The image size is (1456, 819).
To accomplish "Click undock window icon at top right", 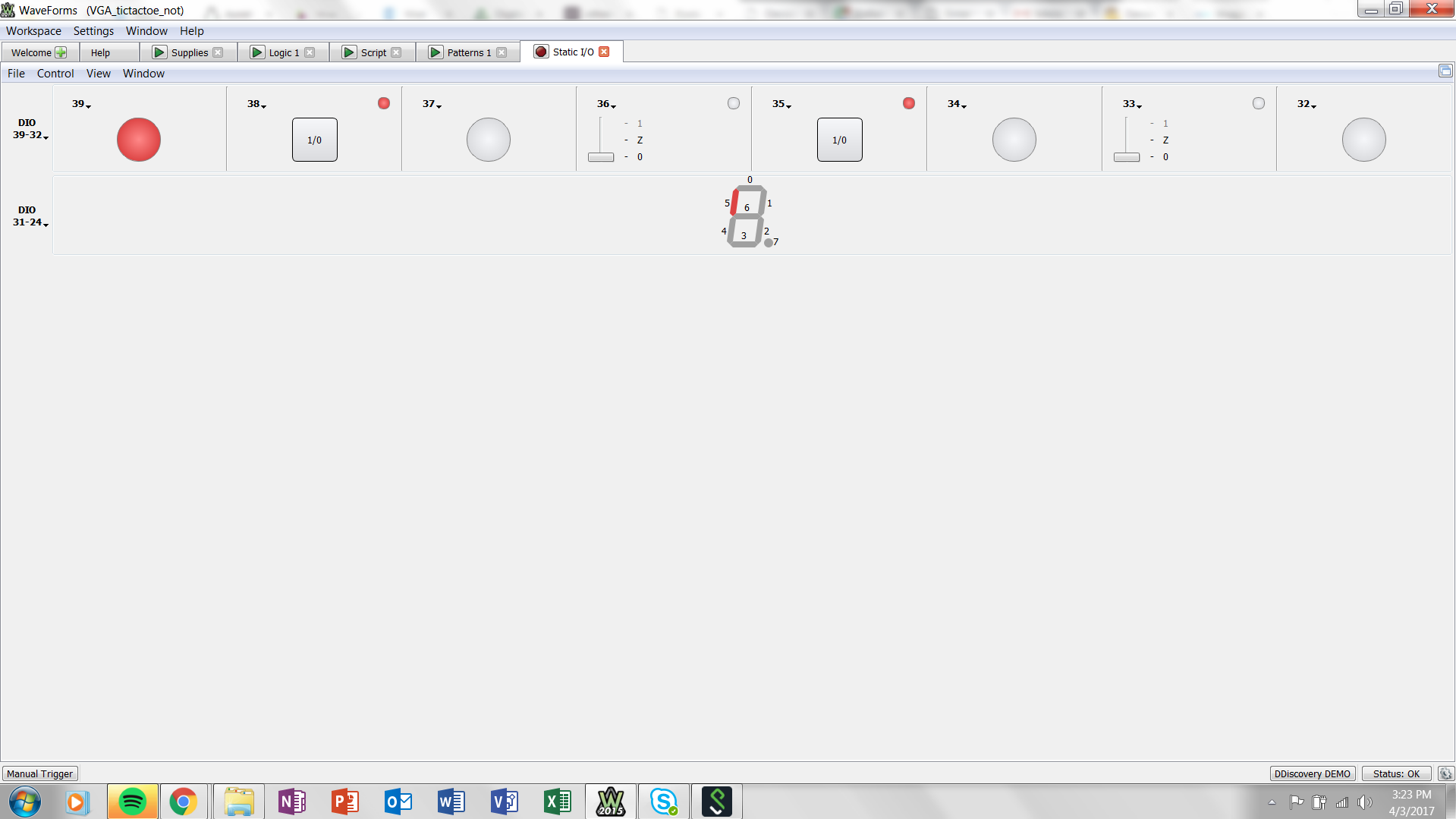I will coord(1445,71).
